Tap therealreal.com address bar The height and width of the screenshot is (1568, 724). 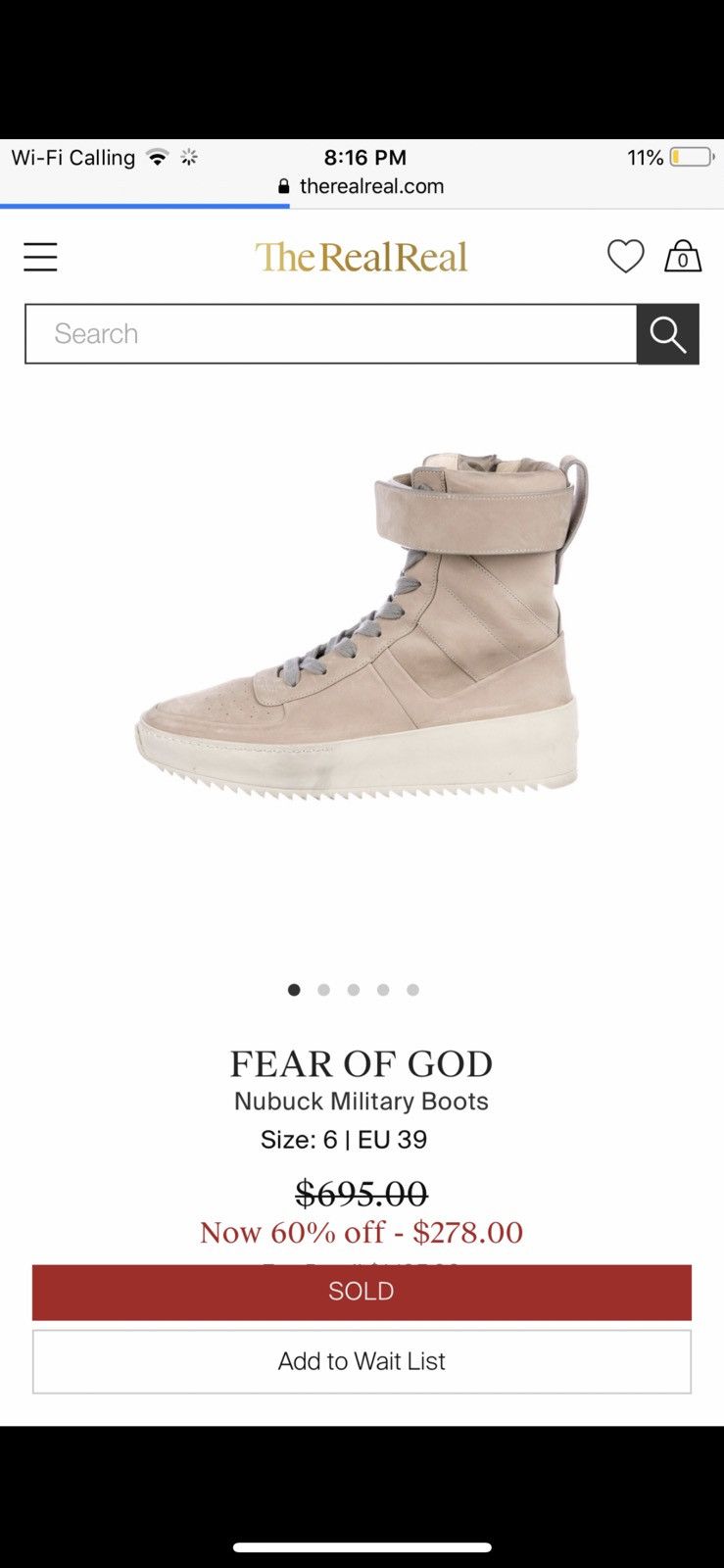[362, 186]
